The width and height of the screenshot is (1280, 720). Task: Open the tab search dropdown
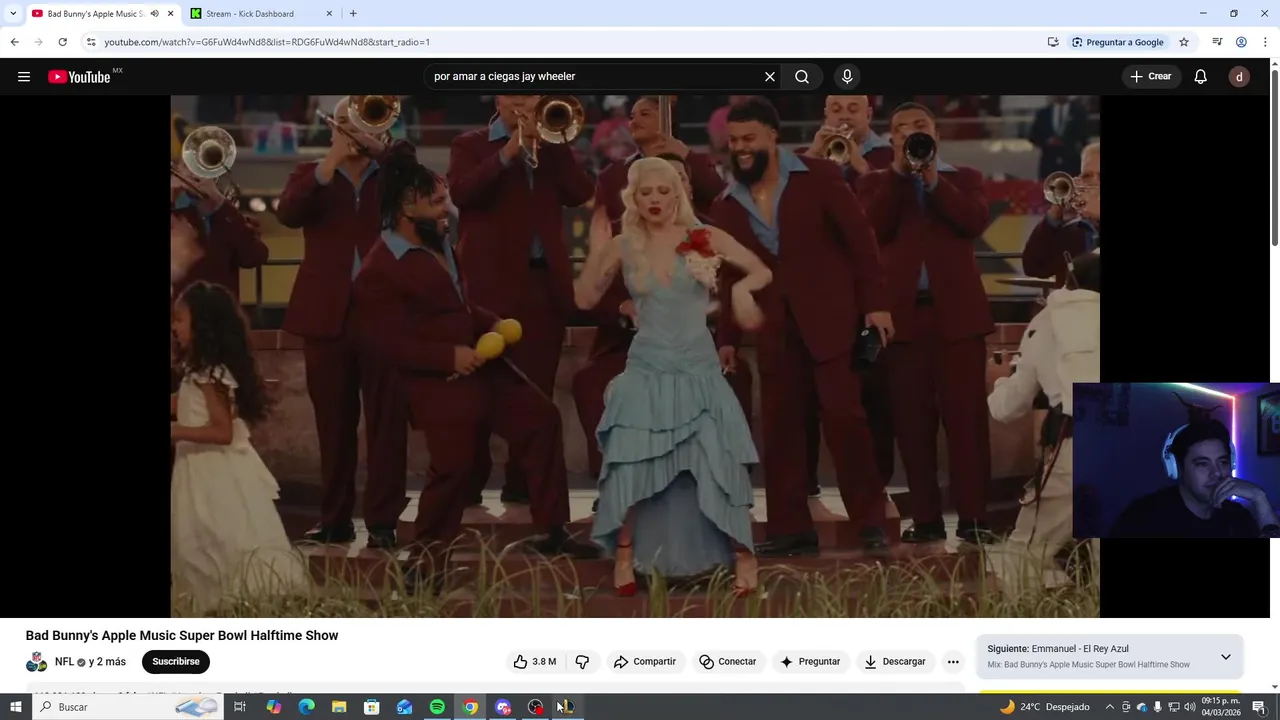click(13, 14)
